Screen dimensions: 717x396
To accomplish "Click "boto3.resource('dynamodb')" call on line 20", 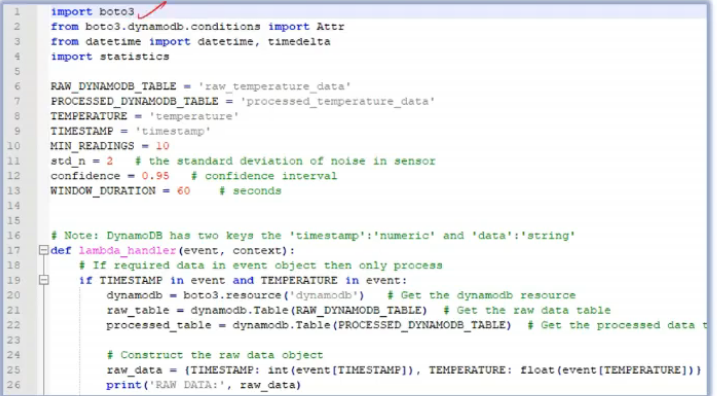I will point(274,295).
